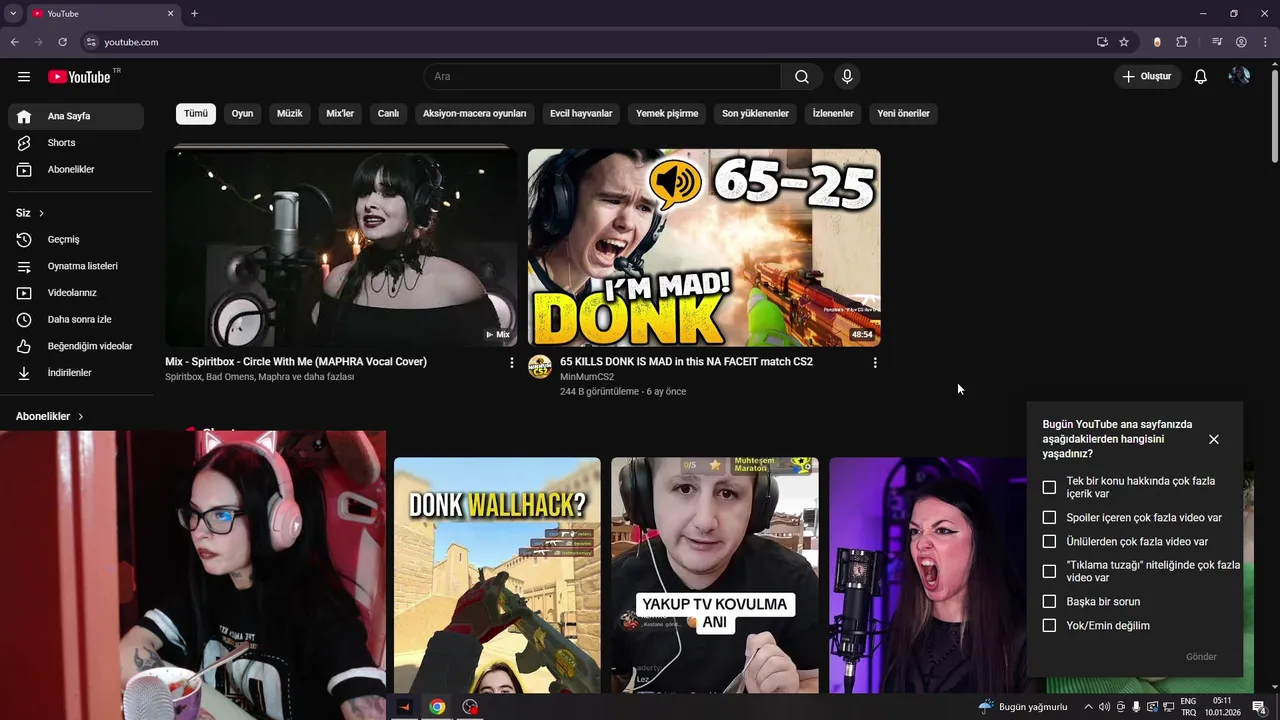Open the 'YAKUP TV KOVULMA ANI' short
Viewport: 1280px width, 720px height.
(x=715, y=575)
